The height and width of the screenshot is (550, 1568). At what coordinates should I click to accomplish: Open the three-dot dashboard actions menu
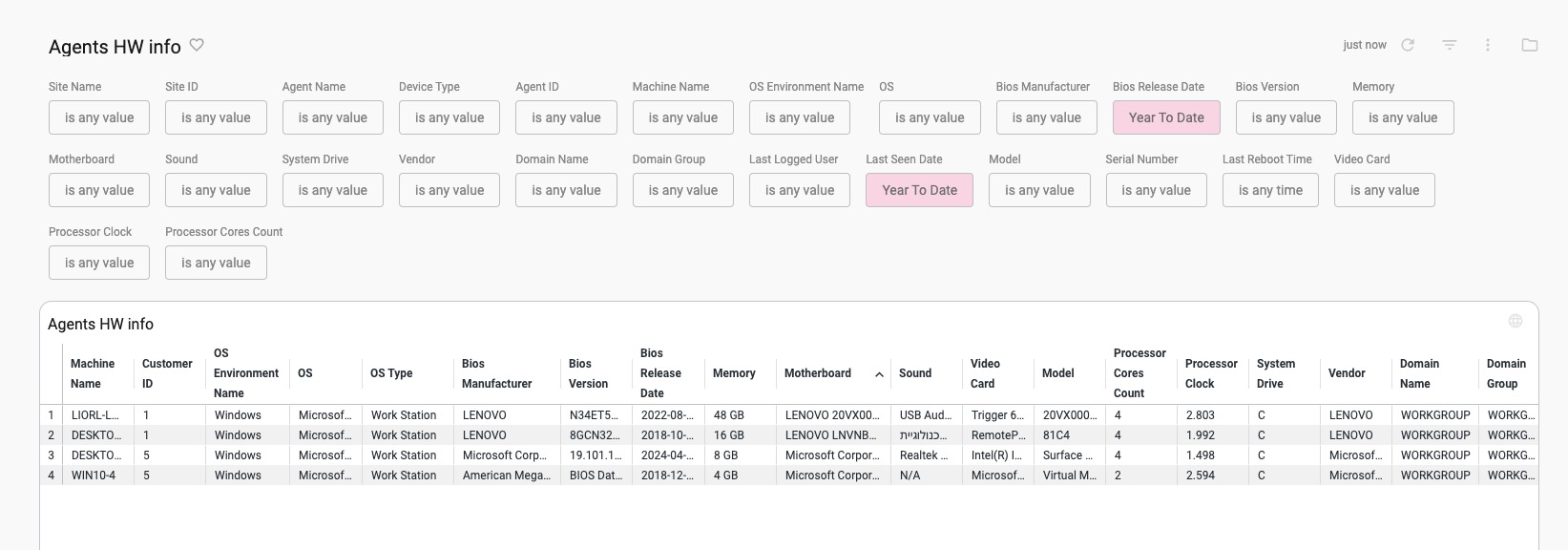click(1488, 45)
